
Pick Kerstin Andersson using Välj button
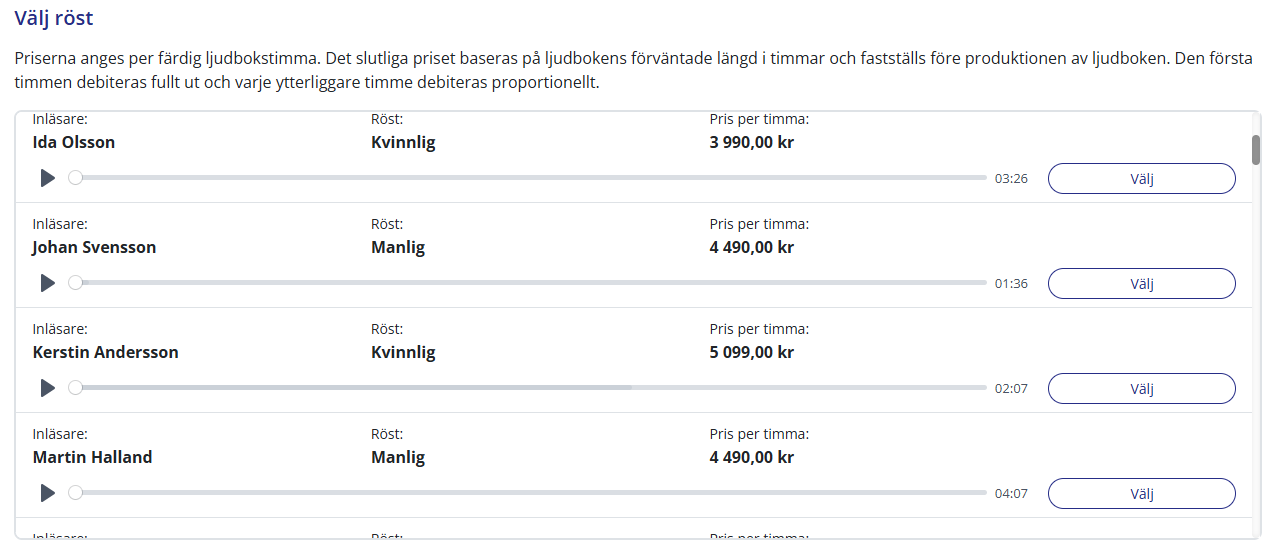click(1141, 389)
